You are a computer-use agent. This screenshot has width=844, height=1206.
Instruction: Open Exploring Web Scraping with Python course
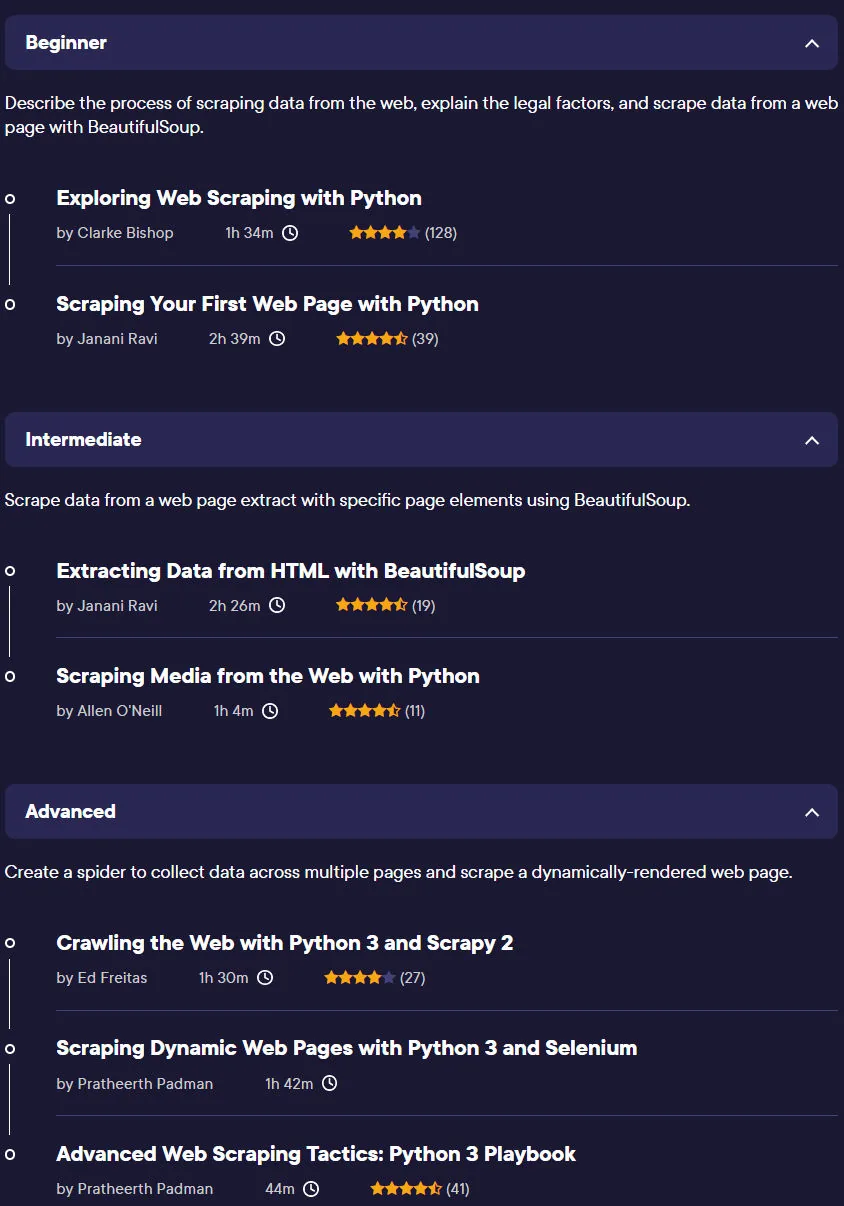239,198
